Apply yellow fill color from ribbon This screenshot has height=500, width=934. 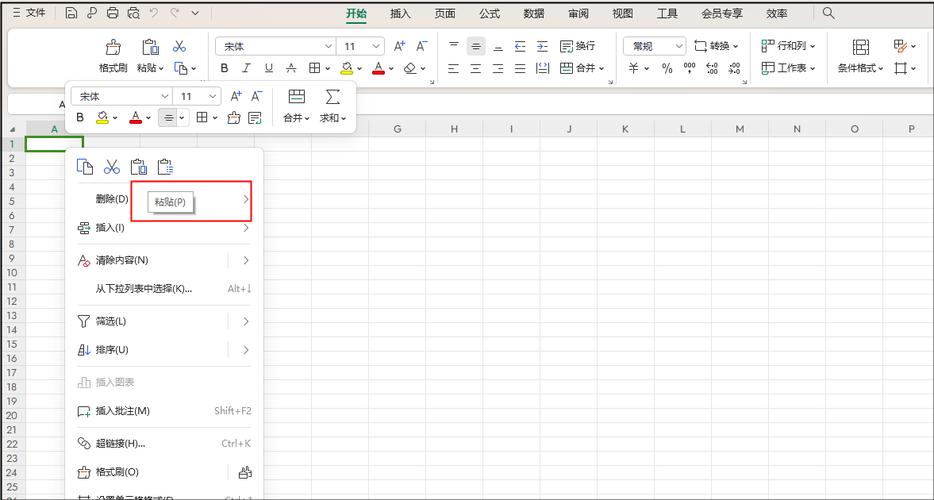pyautogui.click(x=347, y=69)
